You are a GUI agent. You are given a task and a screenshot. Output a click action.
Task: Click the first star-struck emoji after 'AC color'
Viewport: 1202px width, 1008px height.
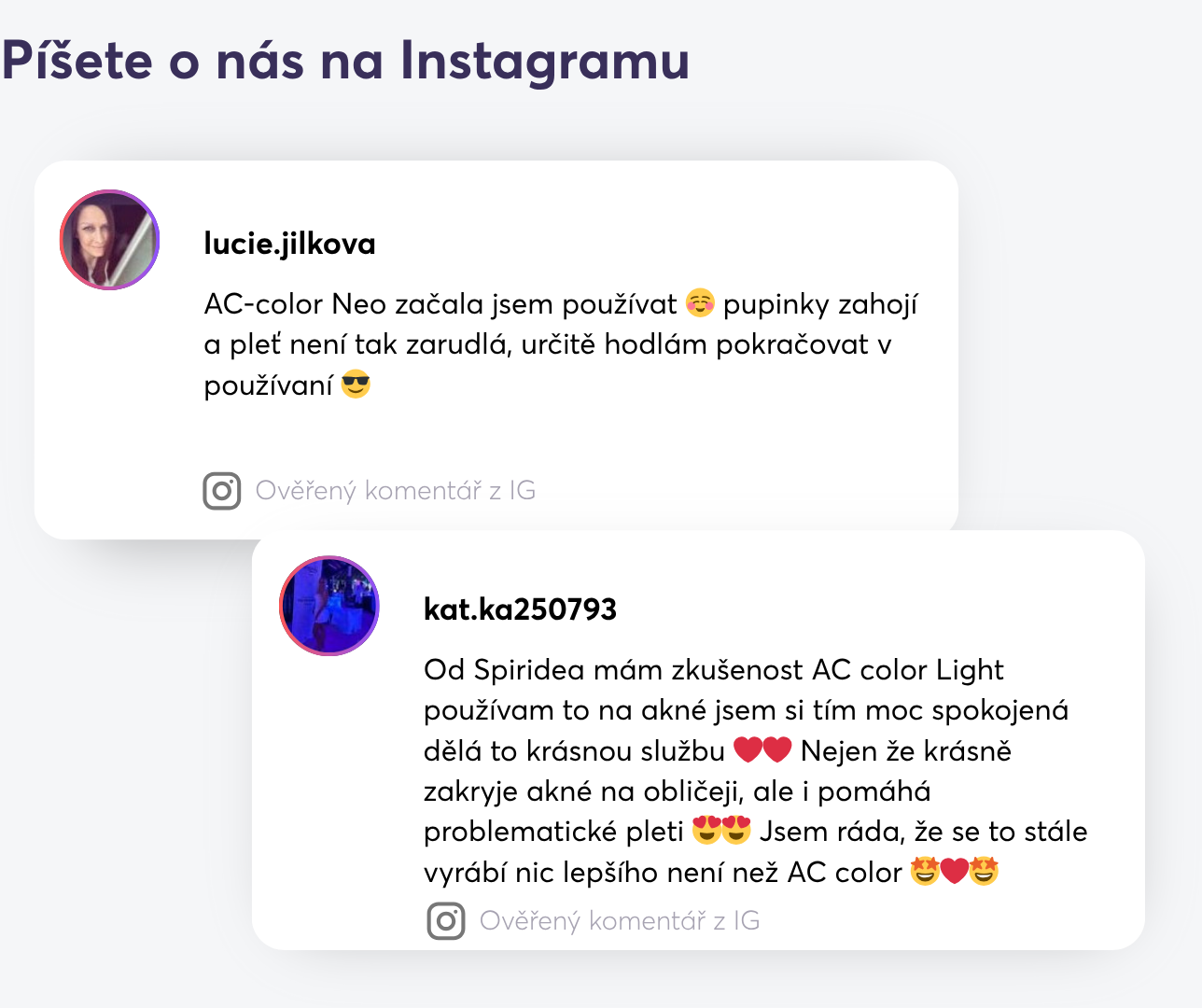pos(925,871)
